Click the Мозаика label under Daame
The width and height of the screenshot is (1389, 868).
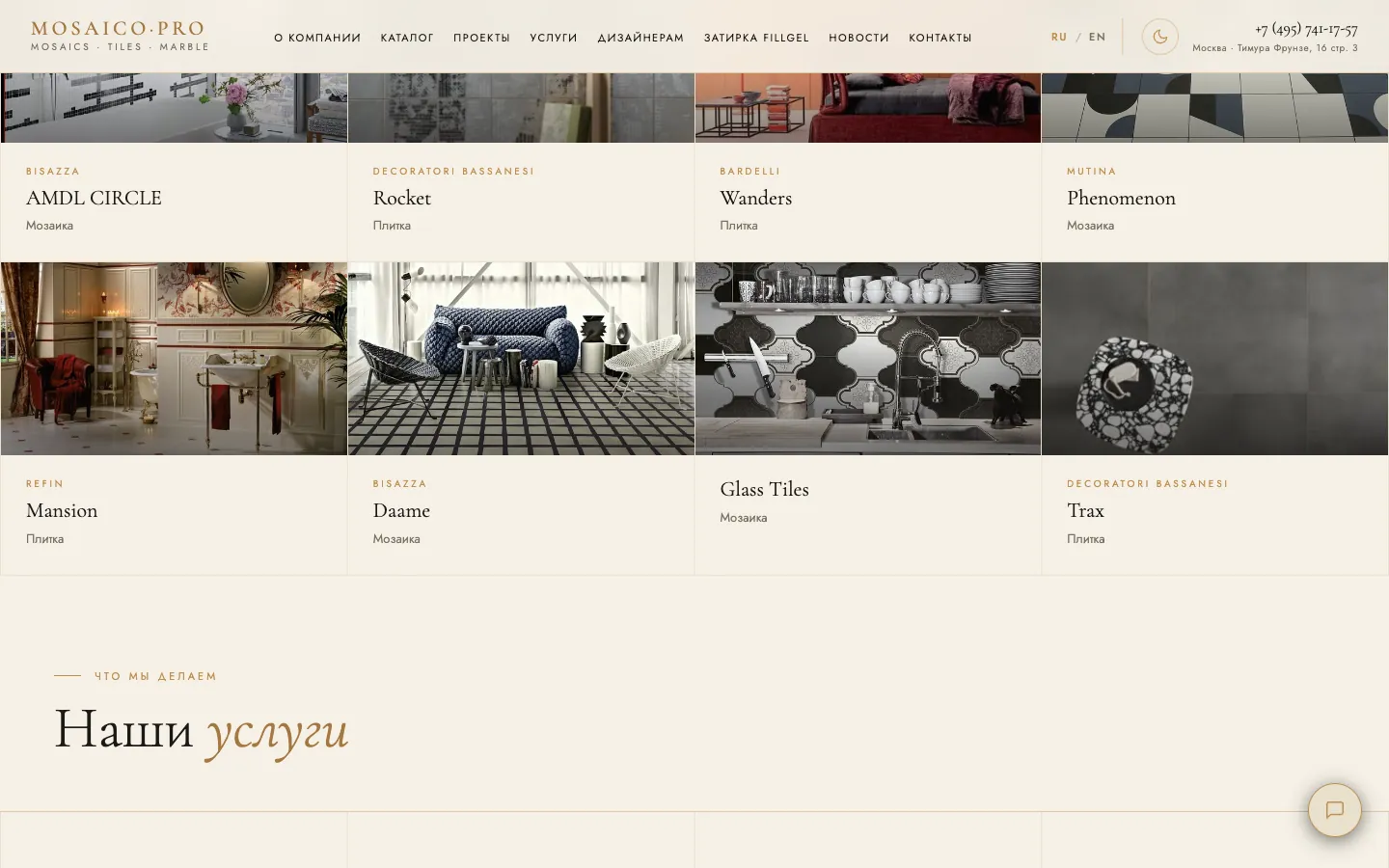coord(396,539)
